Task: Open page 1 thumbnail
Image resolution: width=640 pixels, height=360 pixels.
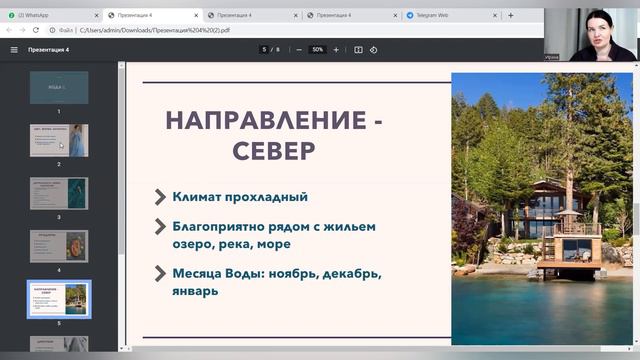Action: coord(59,87)
